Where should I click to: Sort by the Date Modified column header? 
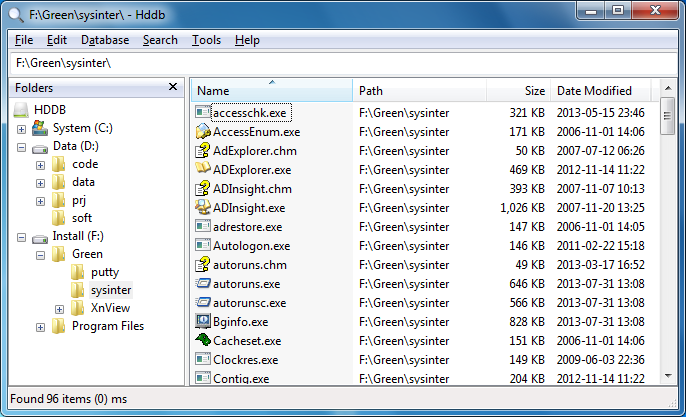(x=601, y=91)
